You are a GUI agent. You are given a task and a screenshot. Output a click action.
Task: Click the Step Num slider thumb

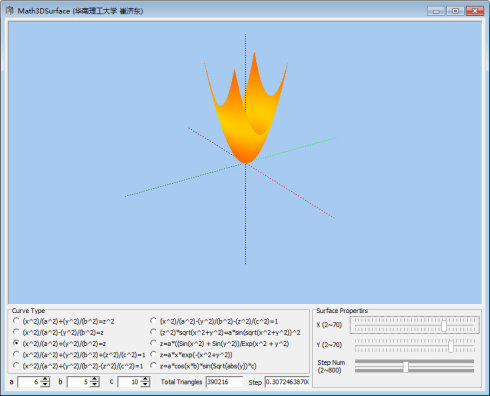[405, 366]
